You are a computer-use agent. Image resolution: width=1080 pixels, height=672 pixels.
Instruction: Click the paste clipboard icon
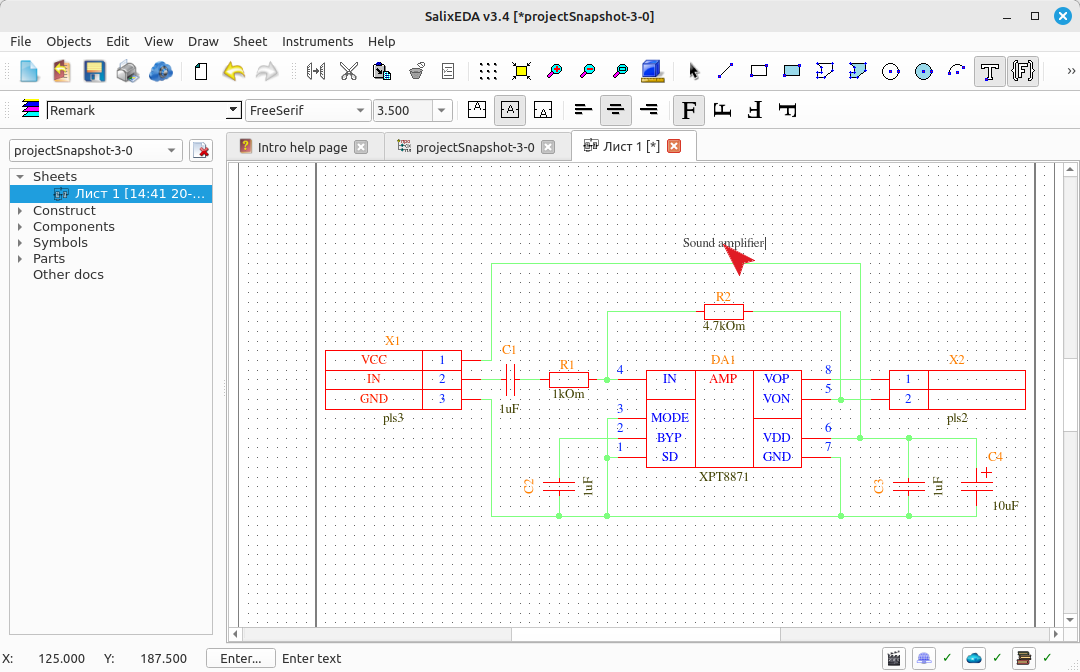pyautogui.click(x=382, y=71)
